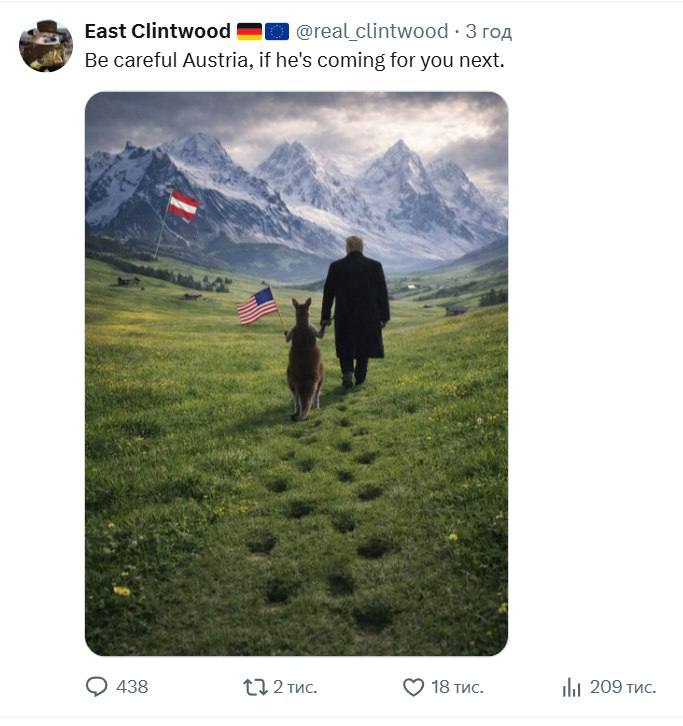Viewport: 683px width, 726px height.
Task: Click the EU flag emoji beside the name
Action: [277, 32]
